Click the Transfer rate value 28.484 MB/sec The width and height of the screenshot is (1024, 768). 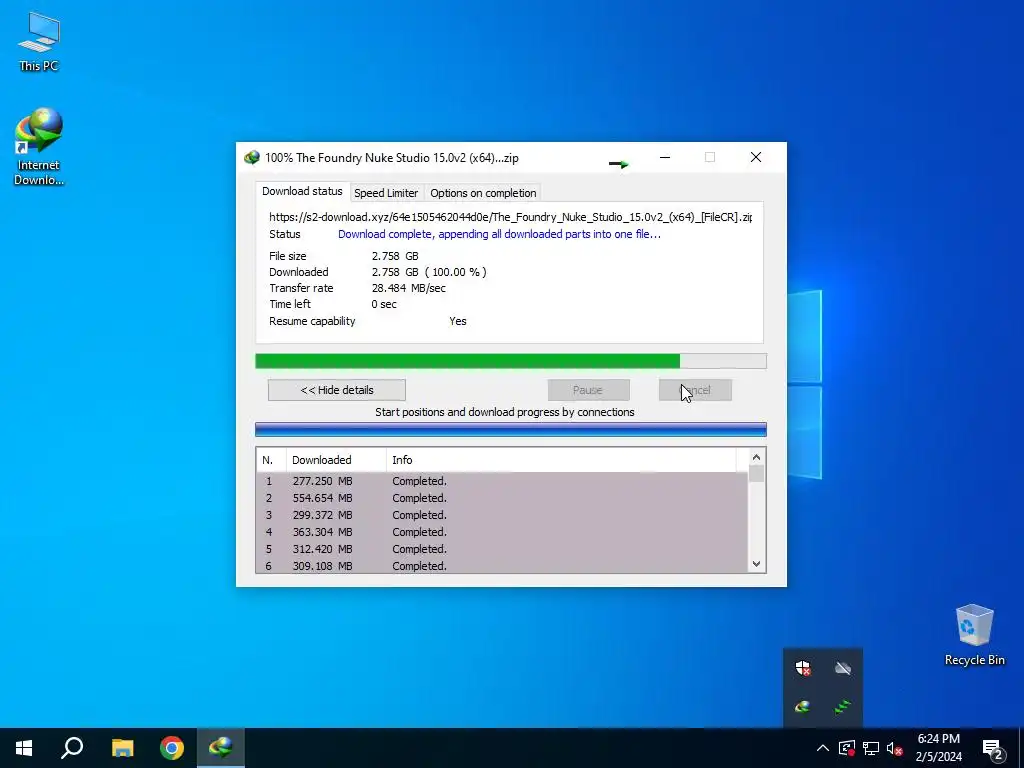pyautogui.click(x=409, y=288)
